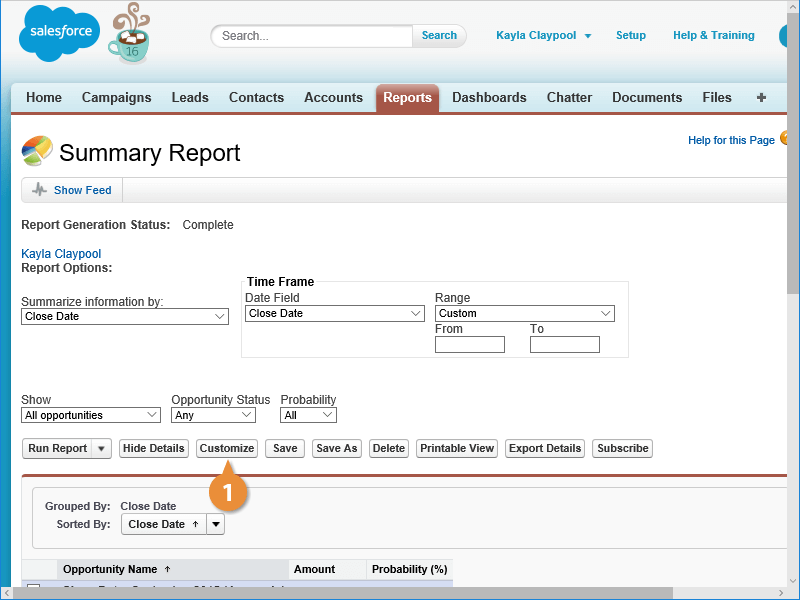Open the Date Field dropdown
This screenshot has height=600, width=800.
point(335,313)
